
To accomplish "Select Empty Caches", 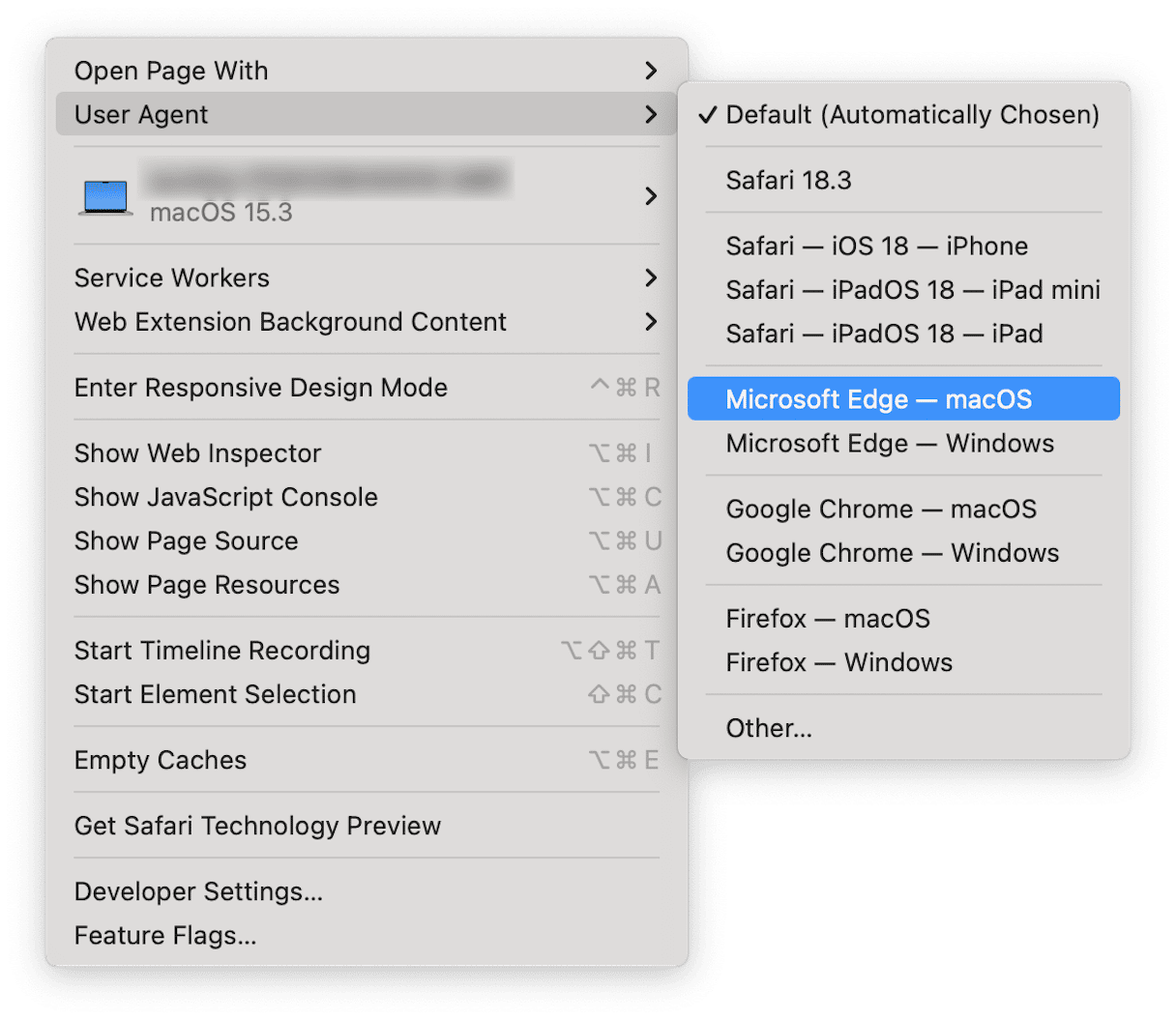I will 367,760.
